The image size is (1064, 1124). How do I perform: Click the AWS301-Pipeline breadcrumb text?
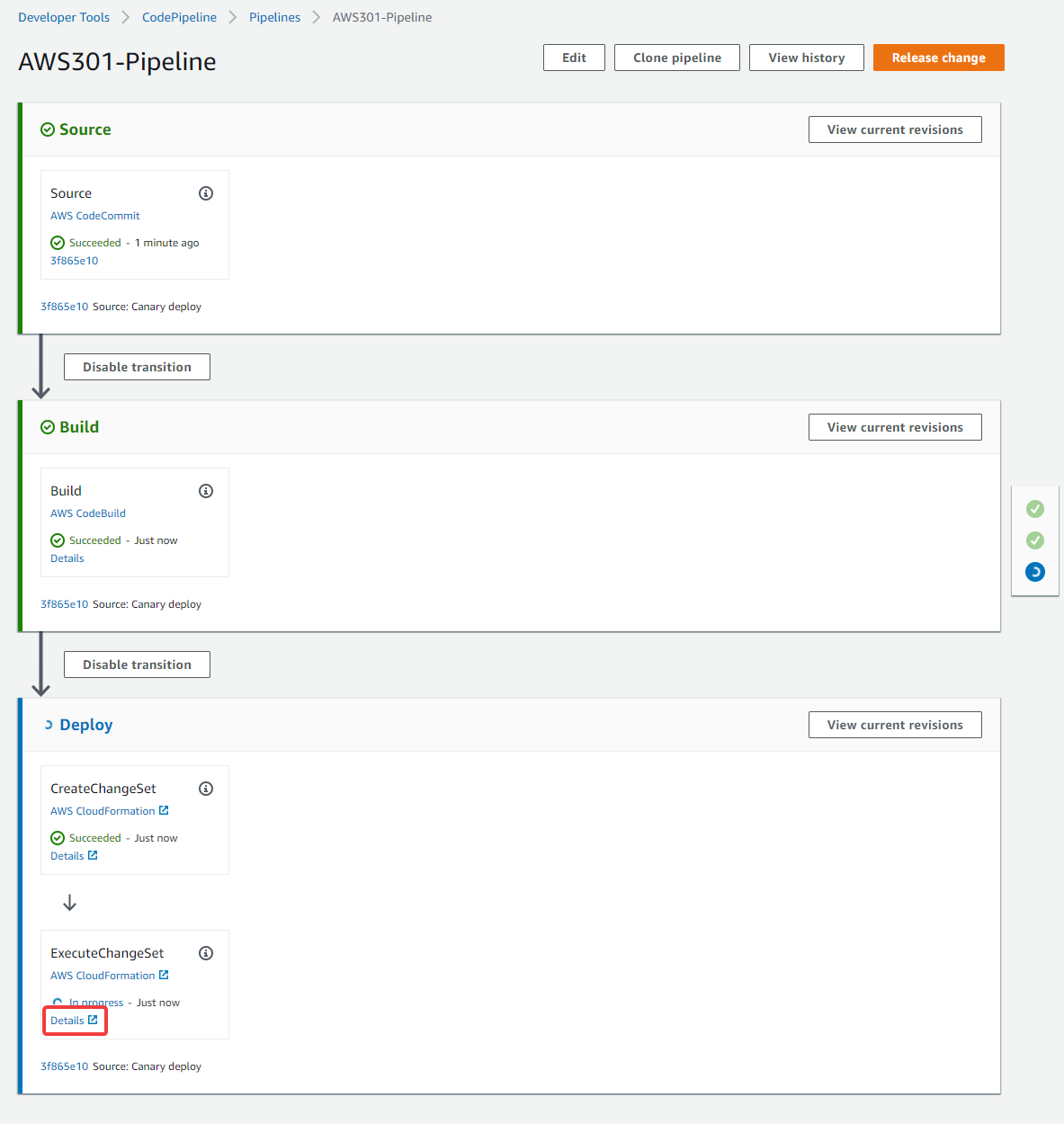coord(382,17)
